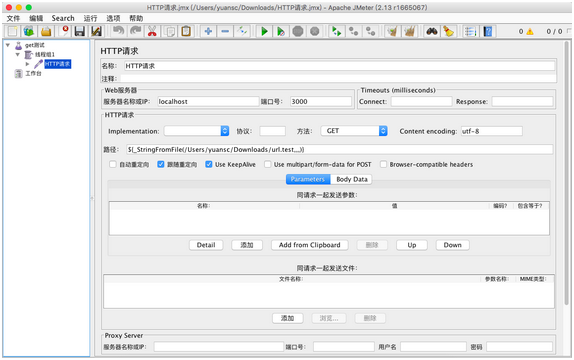574x360 pixels.
Task: Click the Search binoculars icon
Action: pyautogui.click(x=432, y=31)
